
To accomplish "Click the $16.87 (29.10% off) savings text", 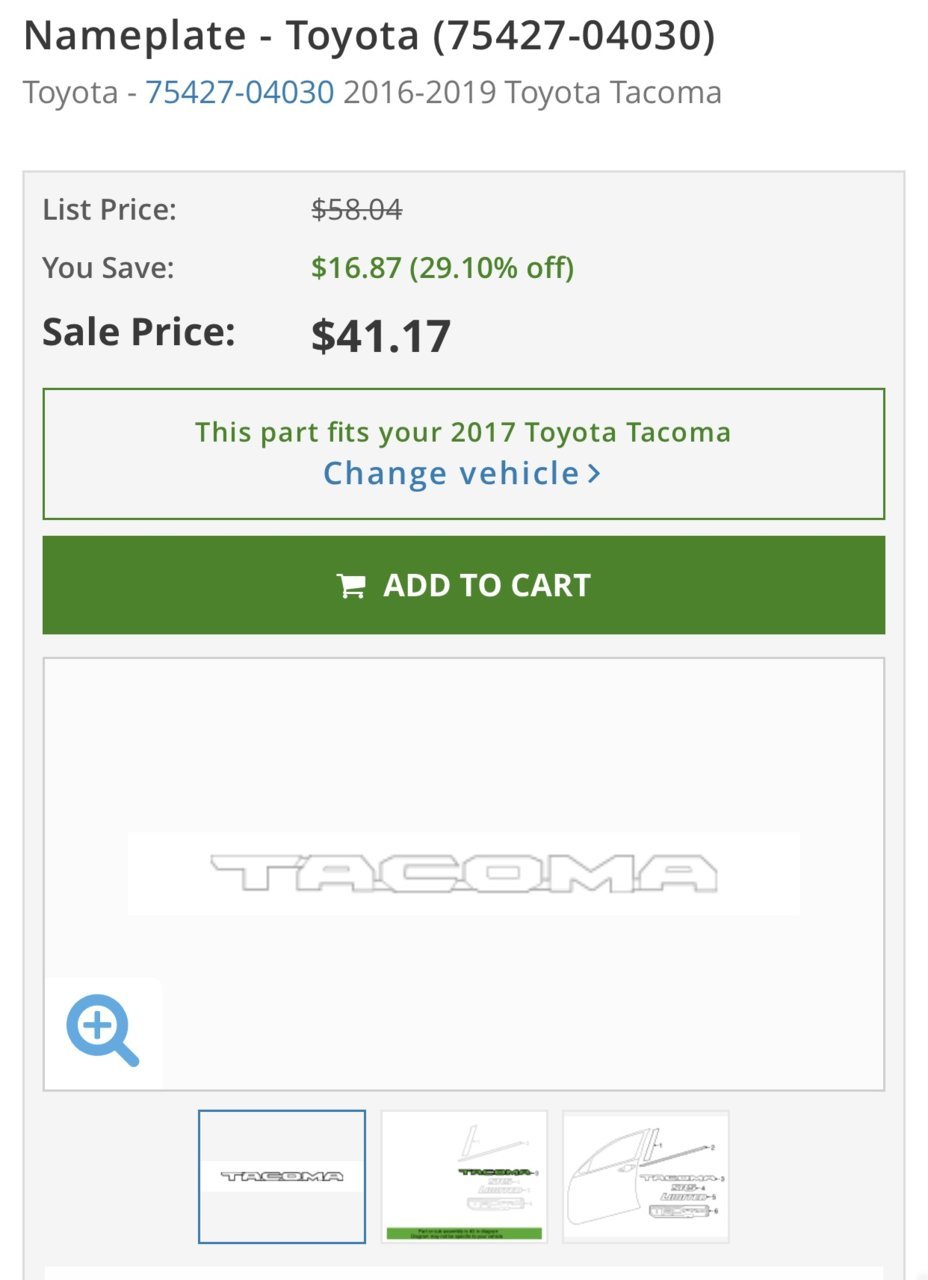I will click(x=443, y=268).
